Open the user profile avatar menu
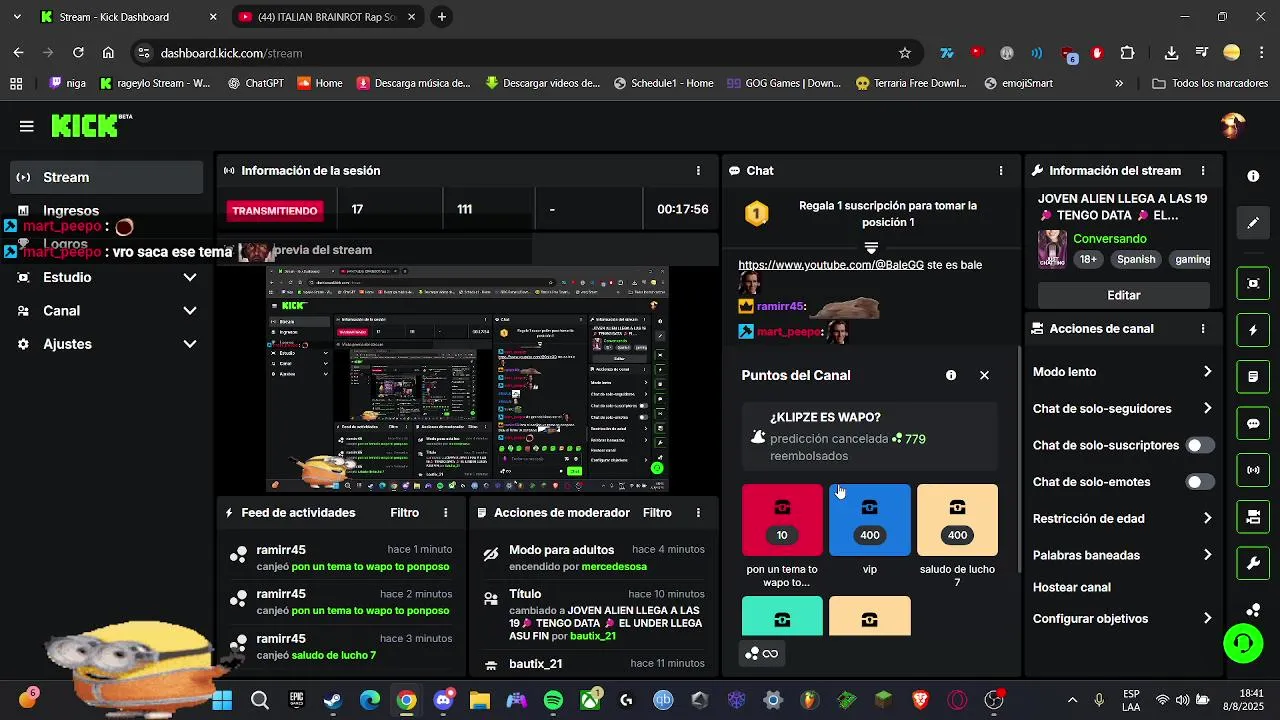Viewport: 1280px width, 720px height. click(x=1233, y=125)
